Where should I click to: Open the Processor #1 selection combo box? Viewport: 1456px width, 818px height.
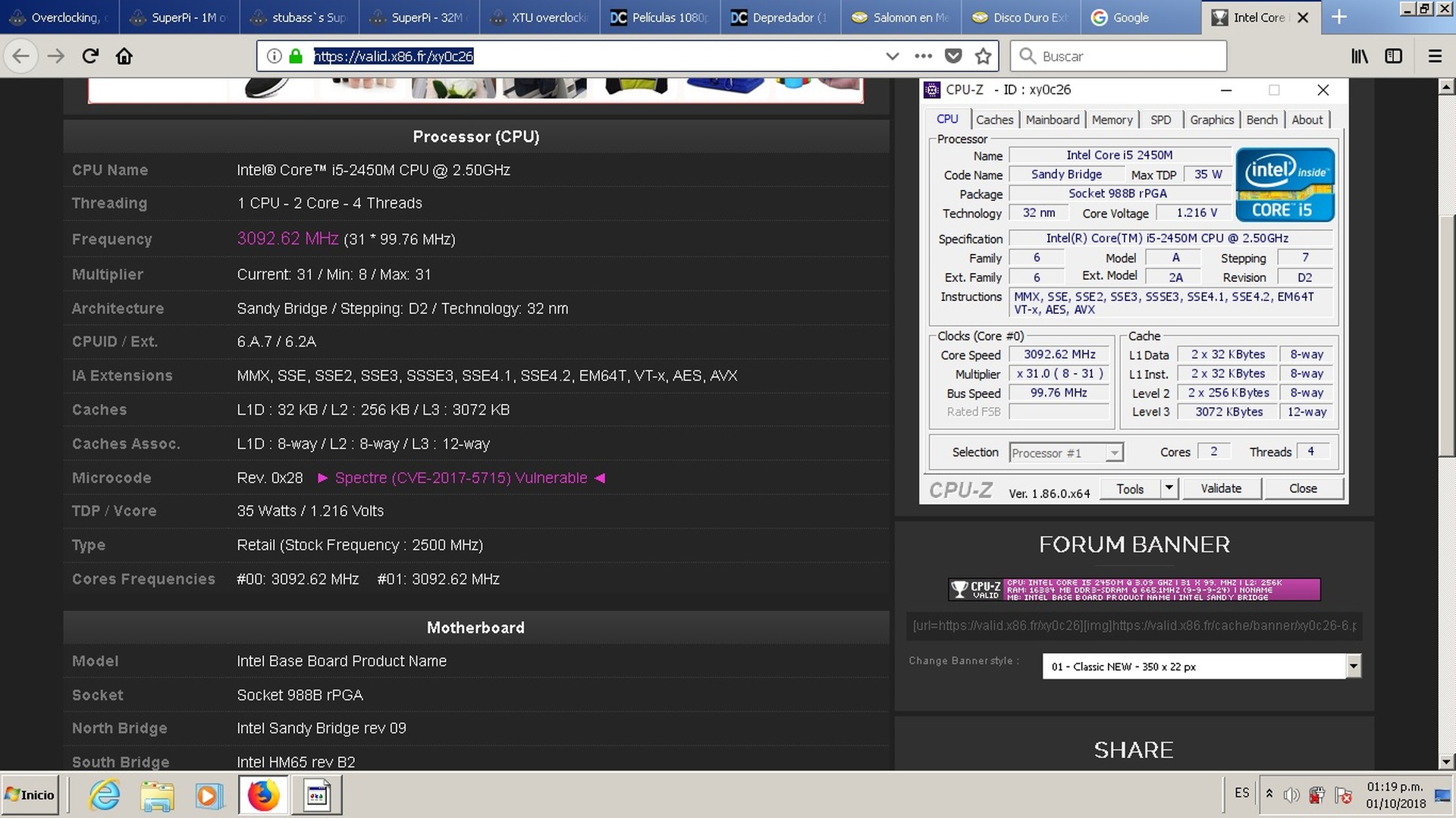coord(1066,453)
